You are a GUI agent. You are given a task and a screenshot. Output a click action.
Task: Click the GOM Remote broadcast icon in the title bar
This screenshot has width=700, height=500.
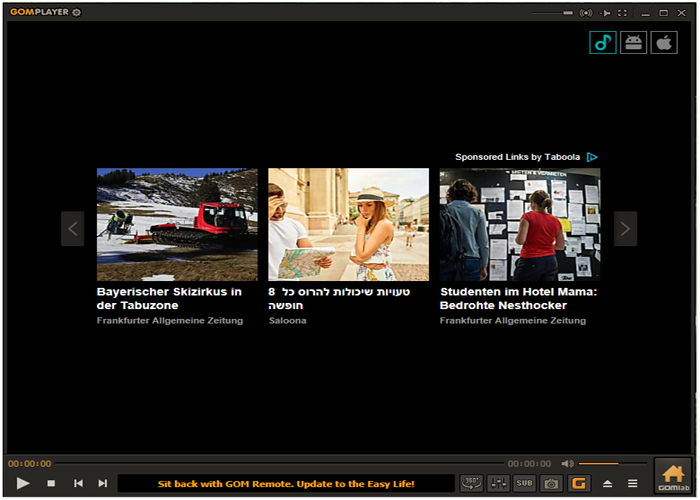point(586,13)
